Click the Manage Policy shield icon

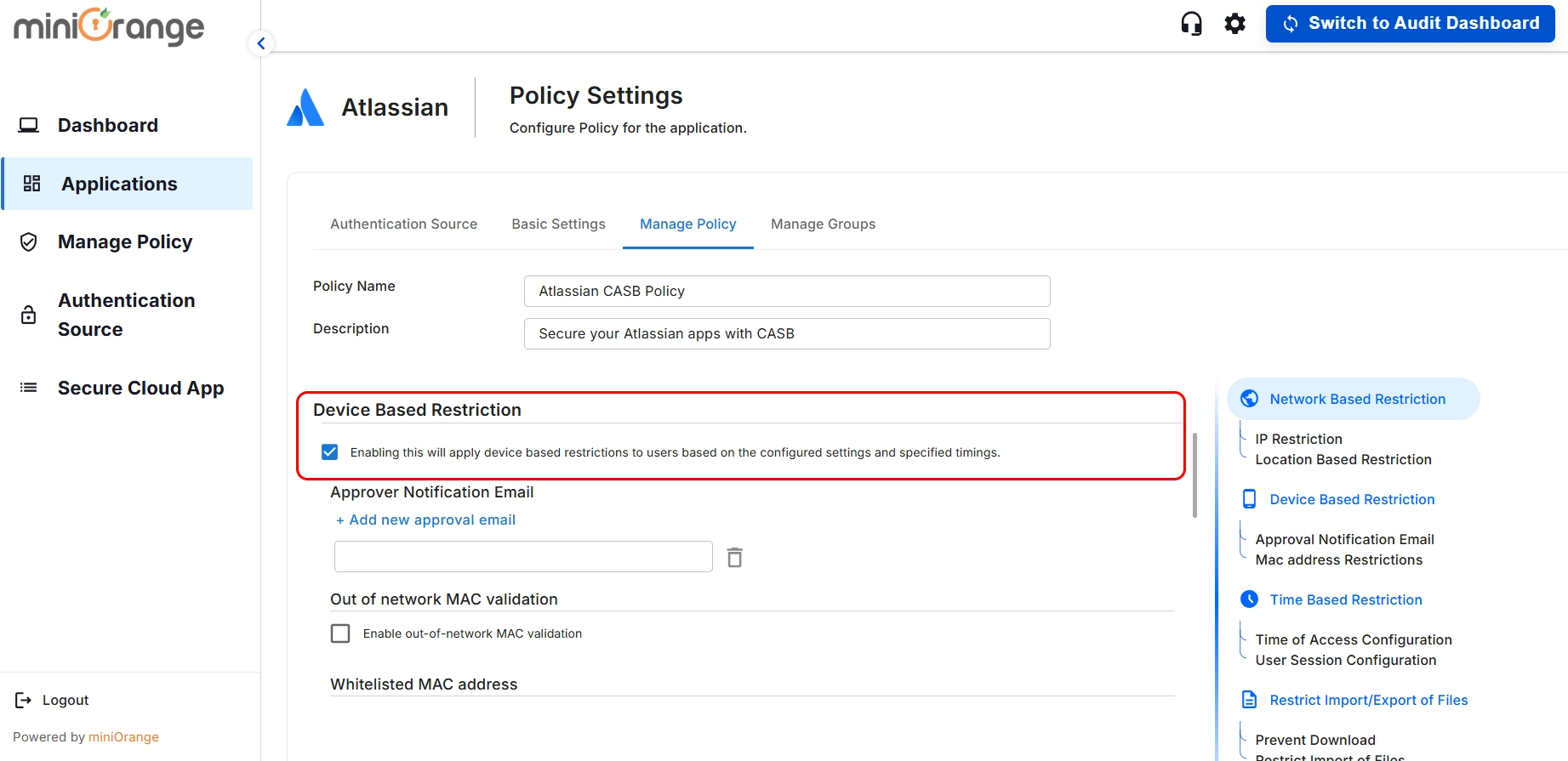28,242
